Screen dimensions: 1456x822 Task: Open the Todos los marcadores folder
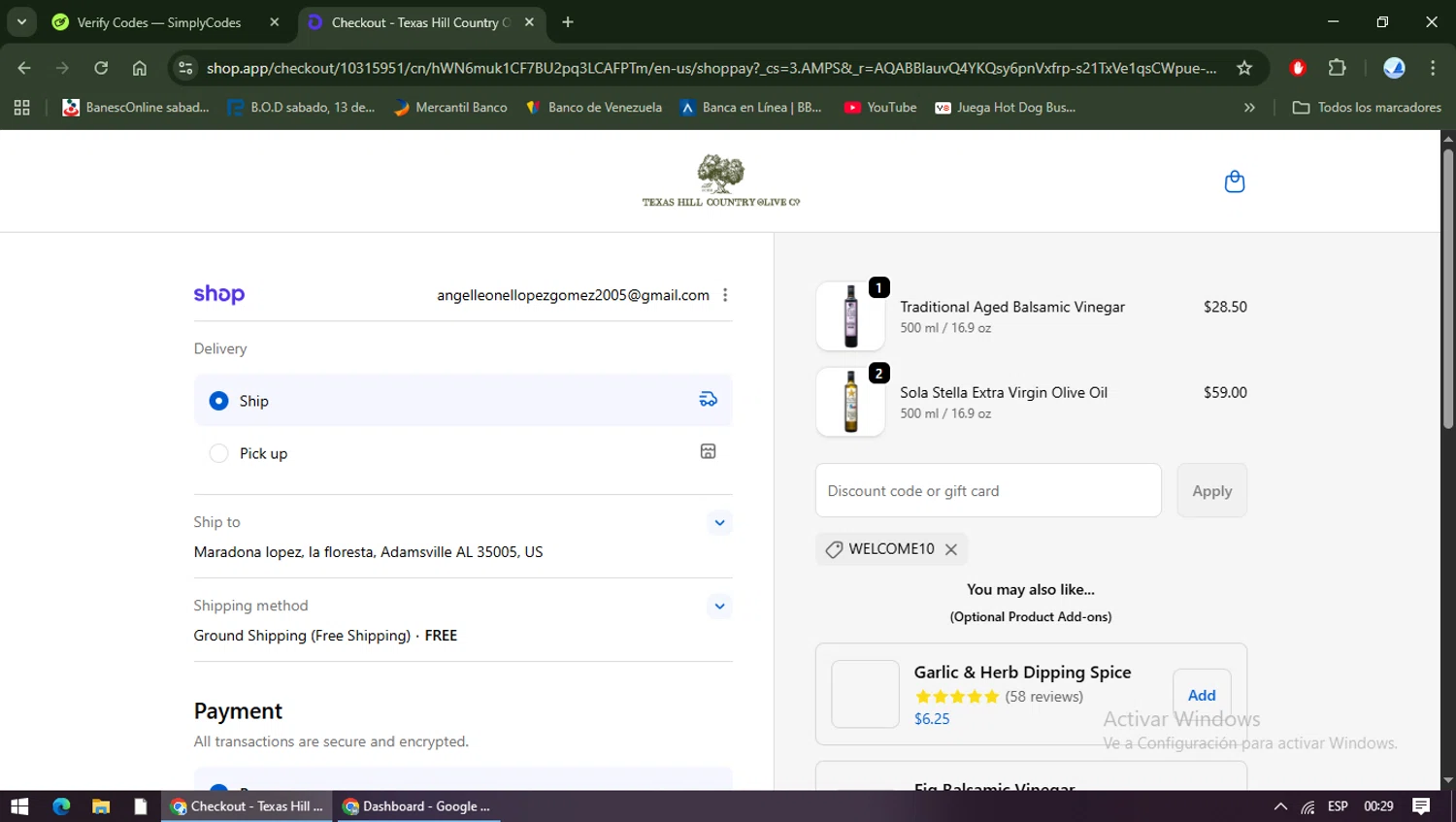pos(1367,108)
